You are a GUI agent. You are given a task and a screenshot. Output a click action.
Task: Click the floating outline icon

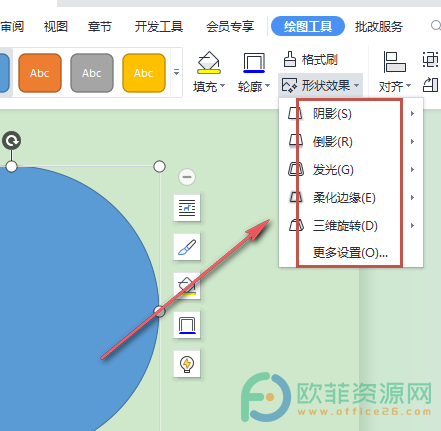(187, 325)
